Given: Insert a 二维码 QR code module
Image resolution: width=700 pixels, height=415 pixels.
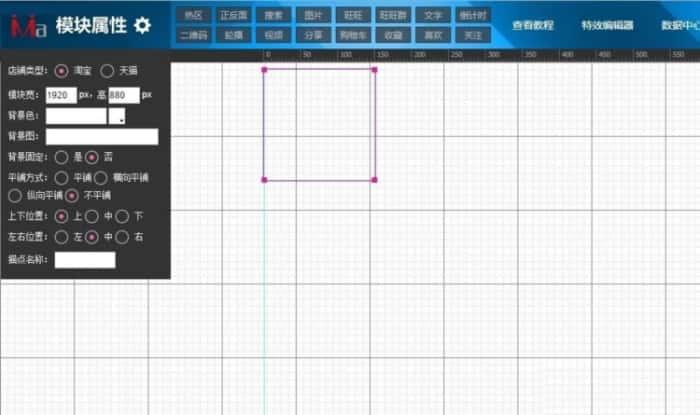Looking at the screenshot, I should [x=193, y=35].
